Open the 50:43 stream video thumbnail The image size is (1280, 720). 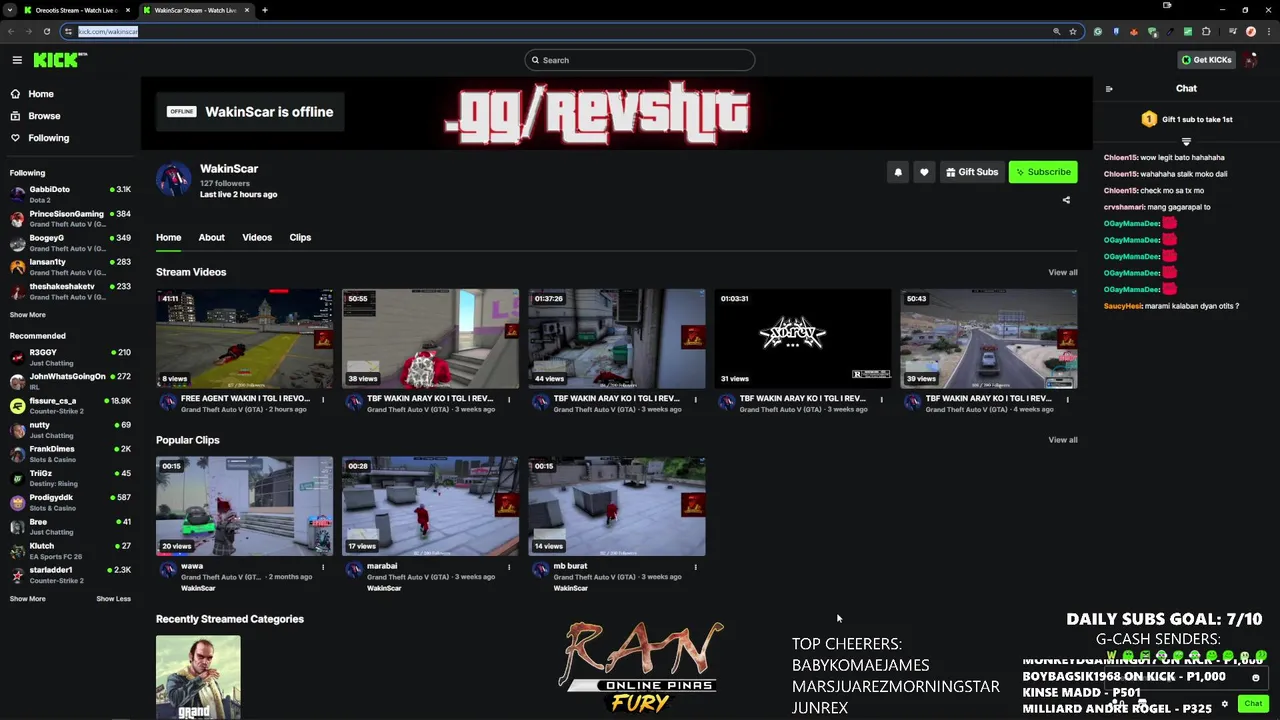point(989,339)
